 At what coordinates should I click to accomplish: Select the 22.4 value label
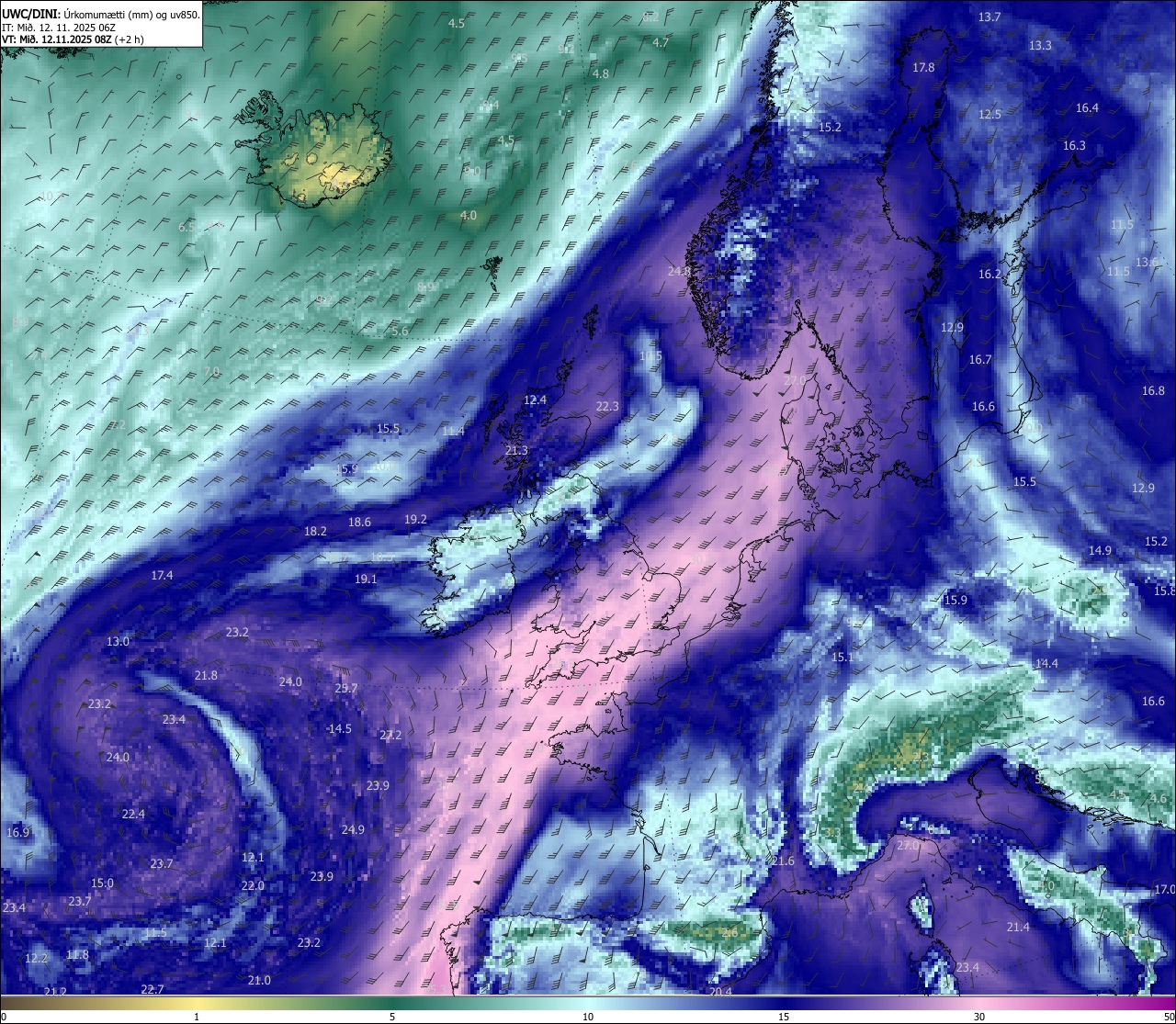click(x=133, y=815)
